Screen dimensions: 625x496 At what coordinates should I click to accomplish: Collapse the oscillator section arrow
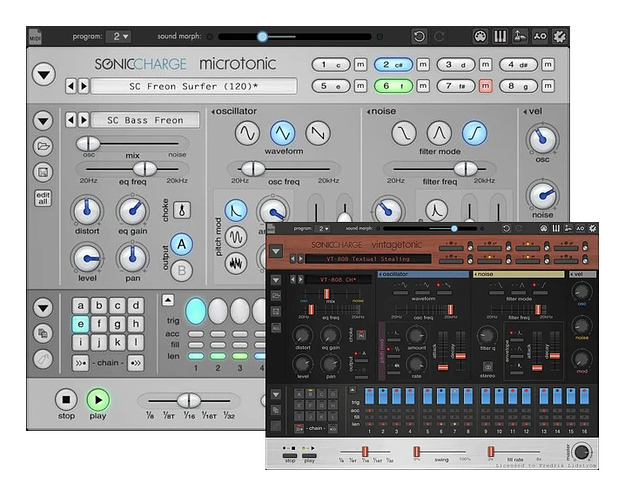click(x=213, y=112)
